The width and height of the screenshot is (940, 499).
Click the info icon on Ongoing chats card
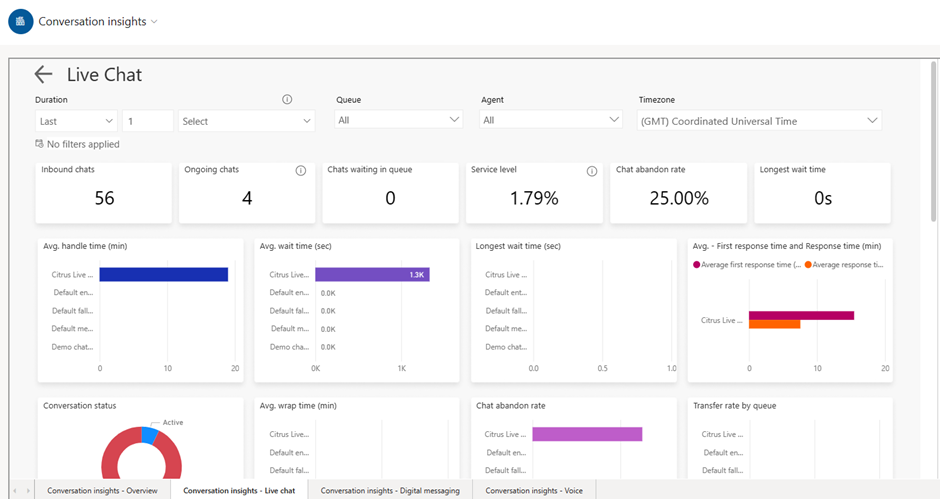click(x=300, y=171)
